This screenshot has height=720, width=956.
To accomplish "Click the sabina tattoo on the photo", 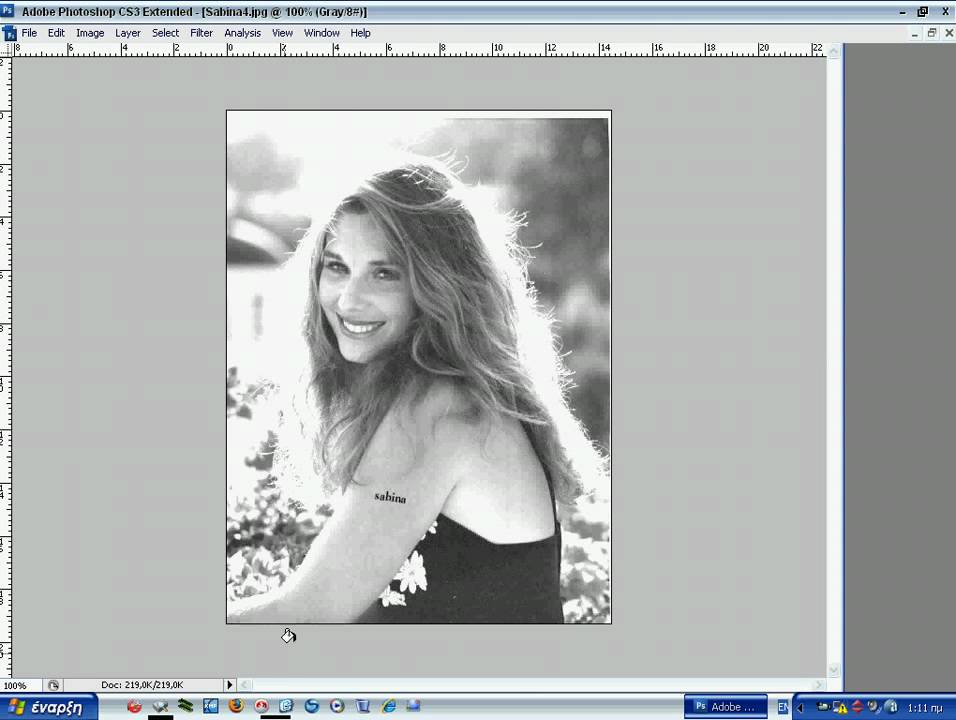I will (390, 496).
